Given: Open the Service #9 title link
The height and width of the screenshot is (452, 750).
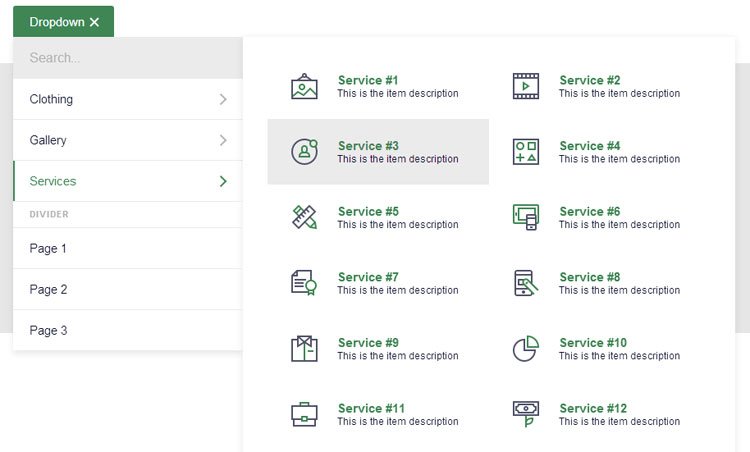Looking at the screenshot, I should [368, 342].
